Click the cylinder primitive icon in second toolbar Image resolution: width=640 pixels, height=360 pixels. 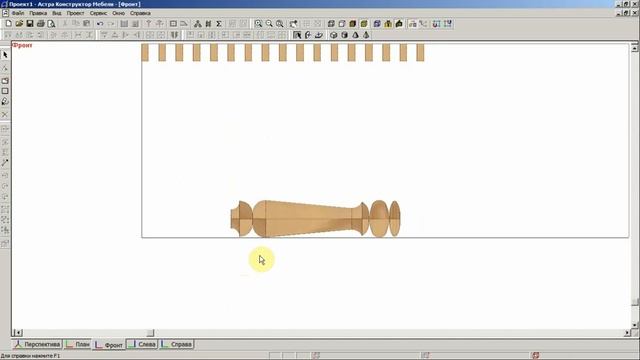pyautogui.click(x=344, y=35)
